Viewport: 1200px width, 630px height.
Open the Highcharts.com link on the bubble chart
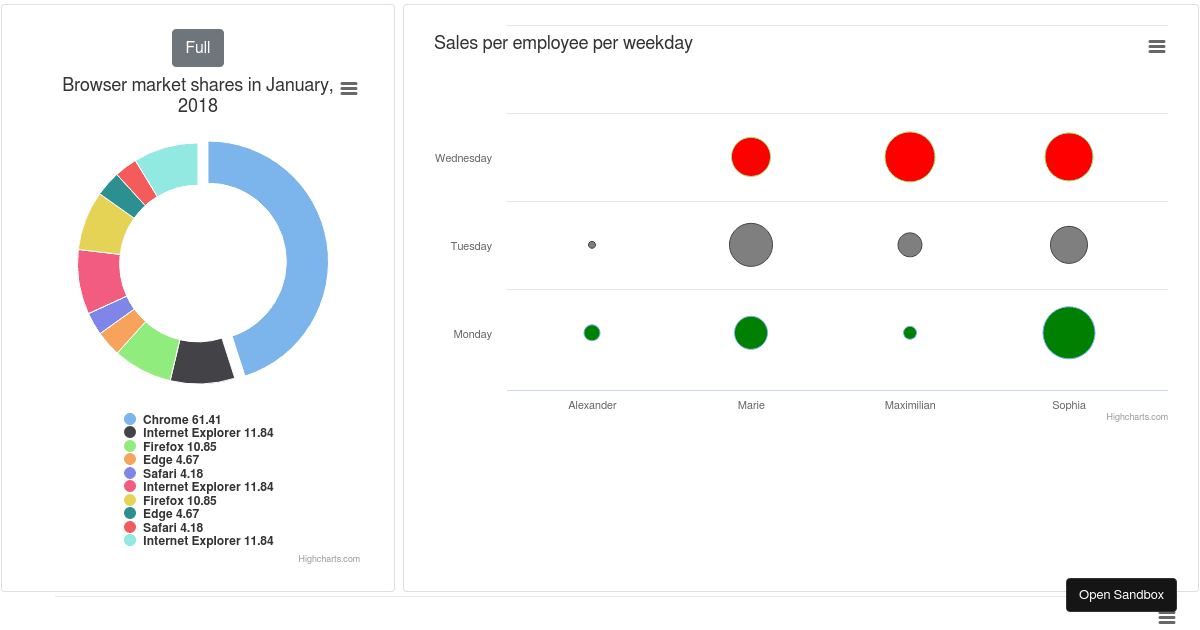(x=1136, y=416)
